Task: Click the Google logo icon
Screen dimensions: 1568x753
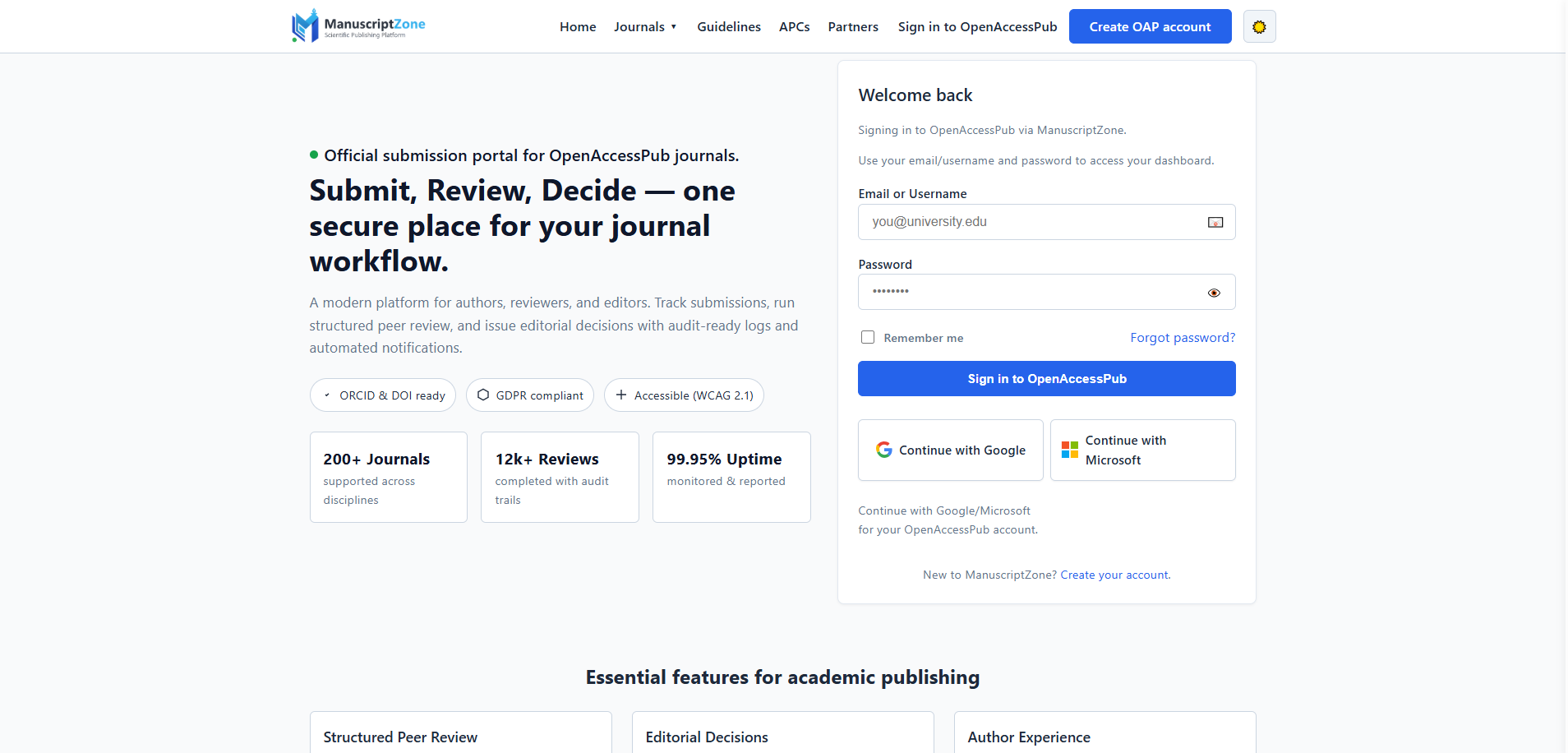Action: pyautogui.click(x=883, y=450)
